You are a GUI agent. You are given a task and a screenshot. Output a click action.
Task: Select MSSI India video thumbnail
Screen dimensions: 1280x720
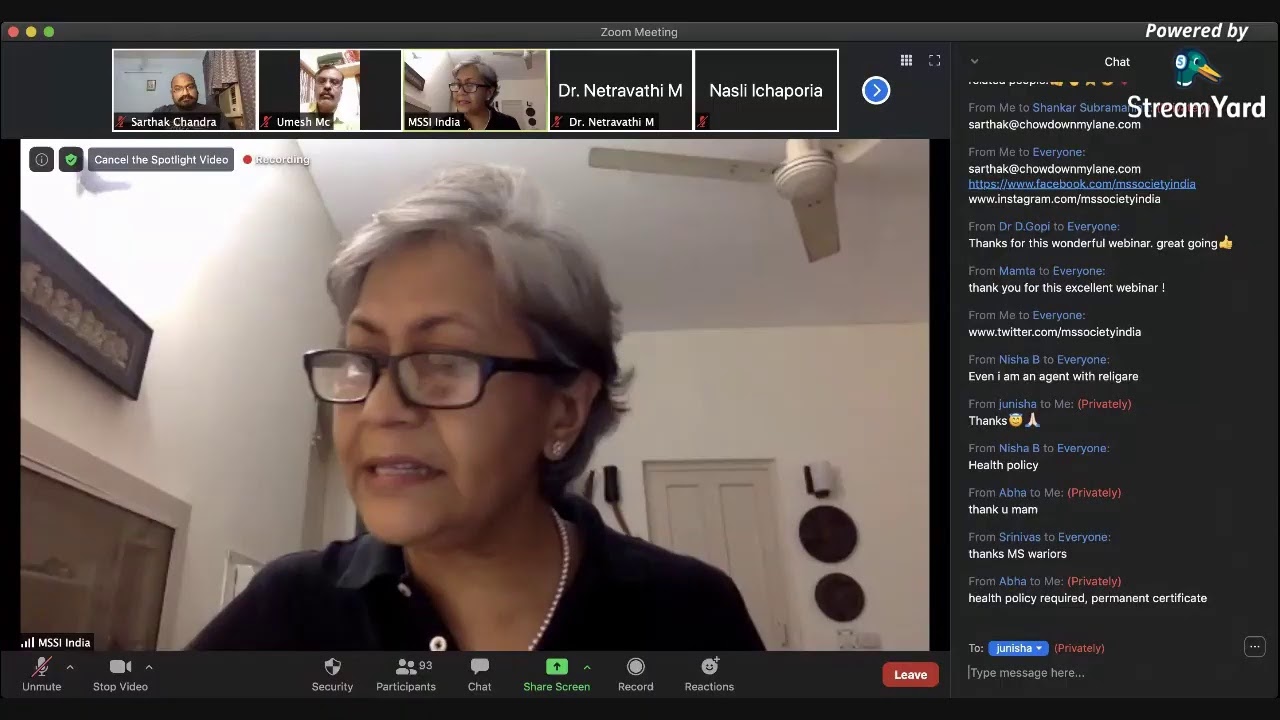[x=475, y=90]
